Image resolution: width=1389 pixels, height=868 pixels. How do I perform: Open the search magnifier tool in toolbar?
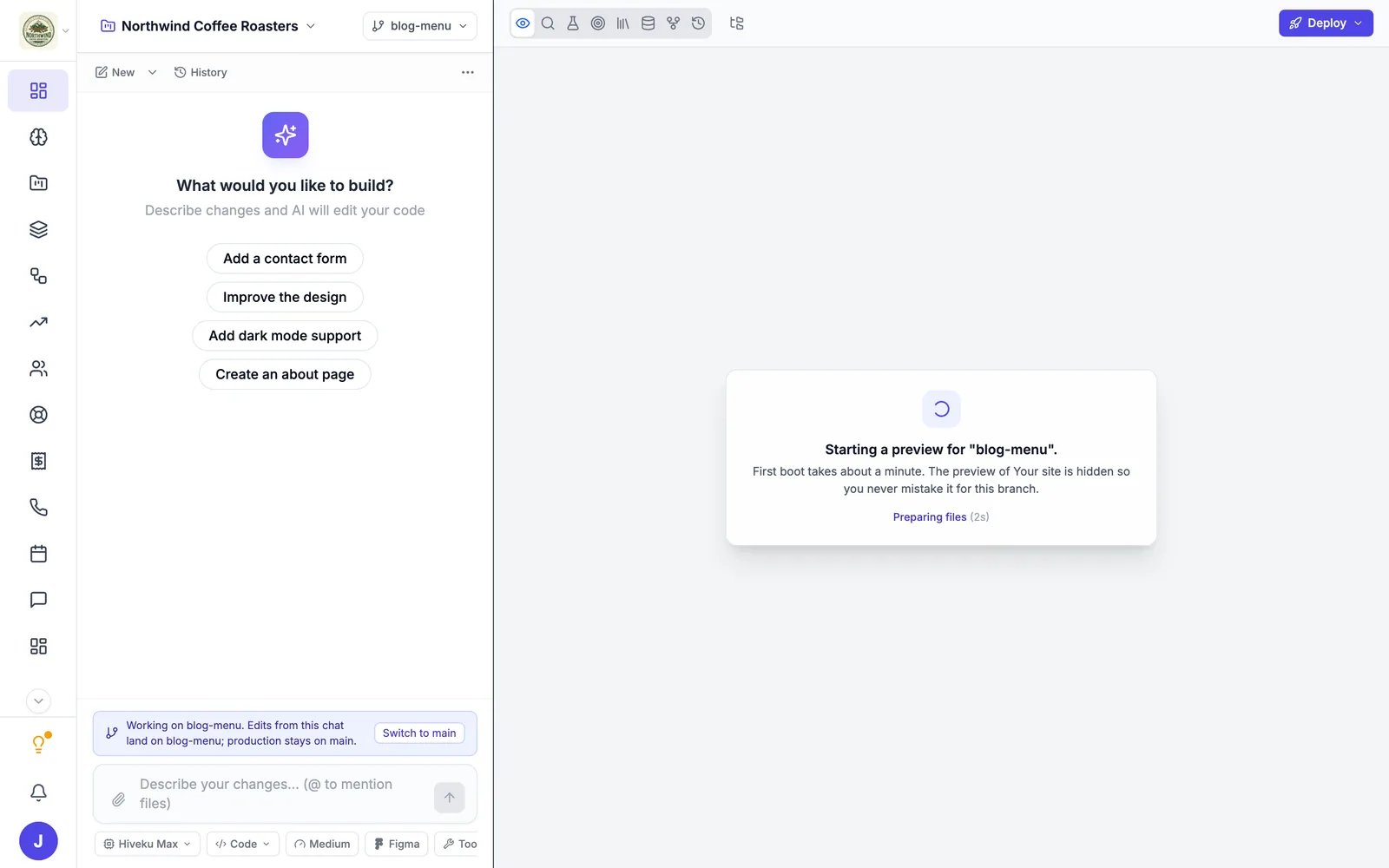548,23
